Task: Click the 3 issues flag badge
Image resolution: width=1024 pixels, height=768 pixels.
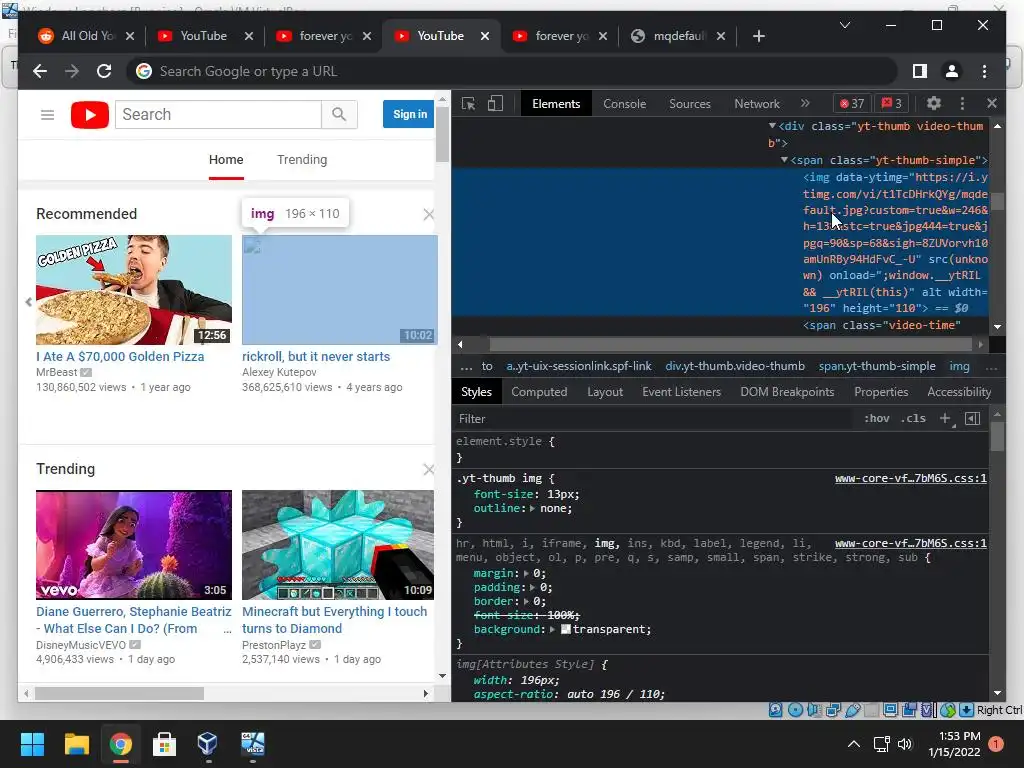Action: click(891, 103)
